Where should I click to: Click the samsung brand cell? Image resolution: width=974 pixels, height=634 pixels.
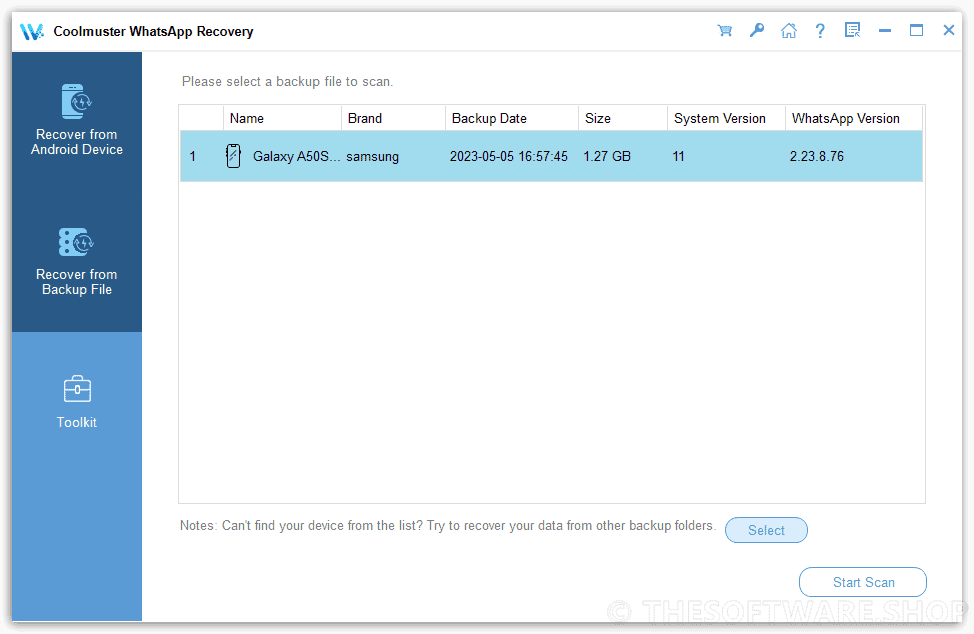372,156
